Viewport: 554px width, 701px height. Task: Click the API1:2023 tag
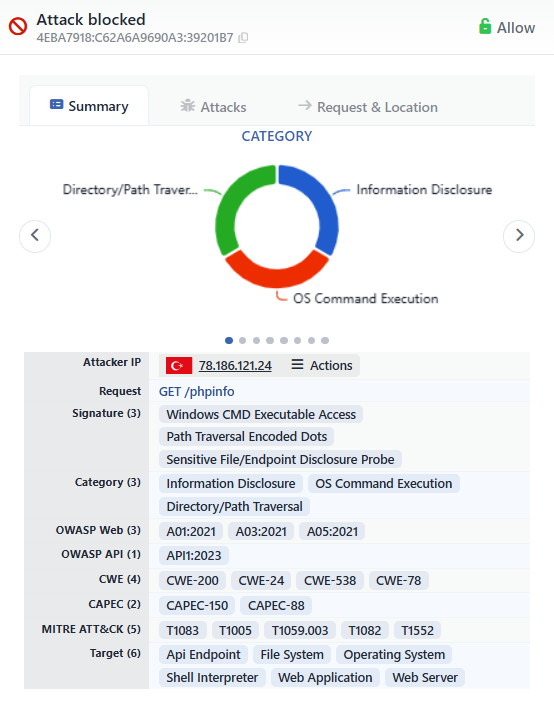click(194, 556)
